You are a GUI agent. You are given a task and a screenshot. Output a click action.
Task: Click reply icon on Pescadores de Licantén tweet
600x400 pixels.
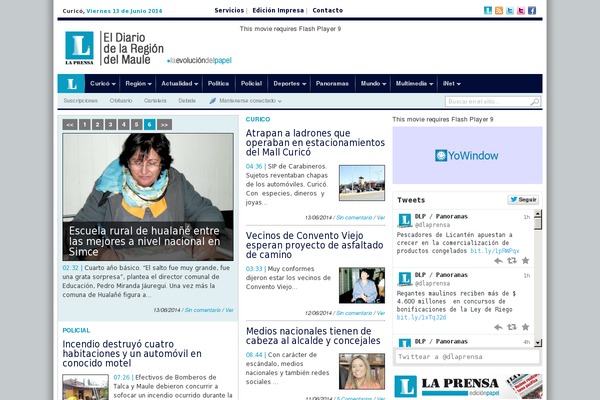coord(498,261)
